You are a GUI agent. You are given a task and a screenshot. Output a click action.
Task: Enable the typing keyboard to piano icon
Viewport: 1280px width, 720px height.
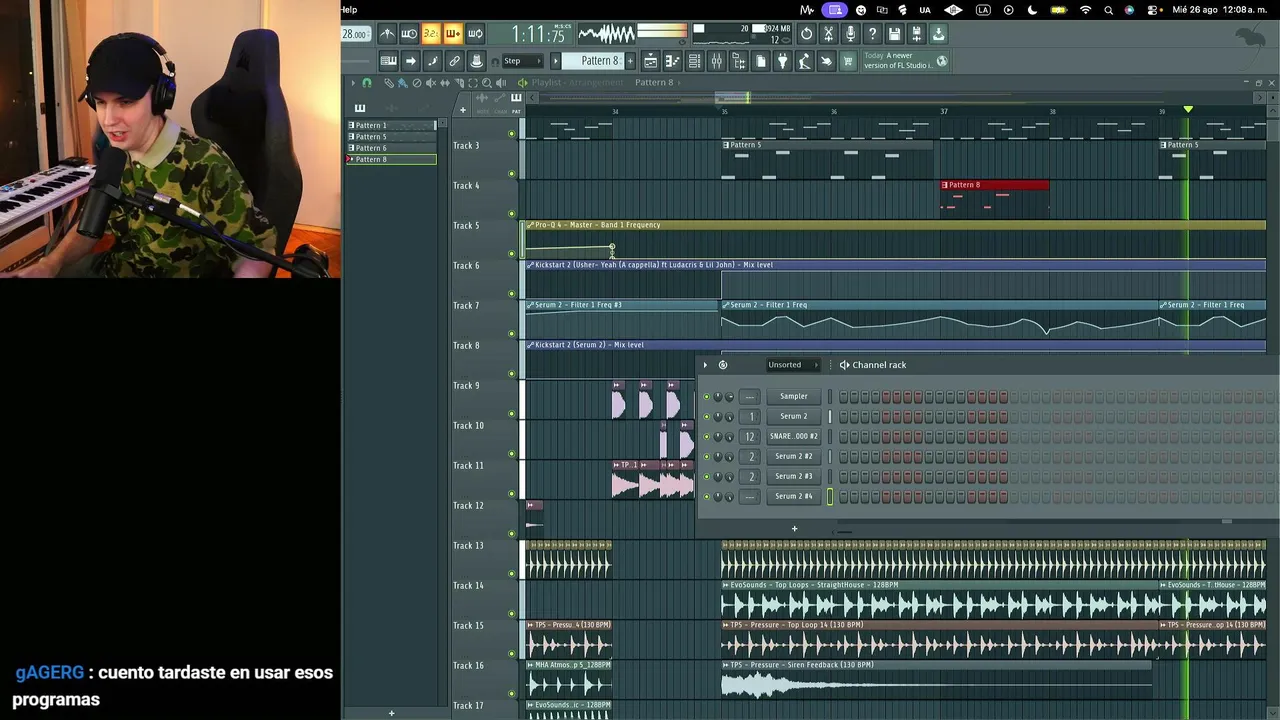coord(388,61)
